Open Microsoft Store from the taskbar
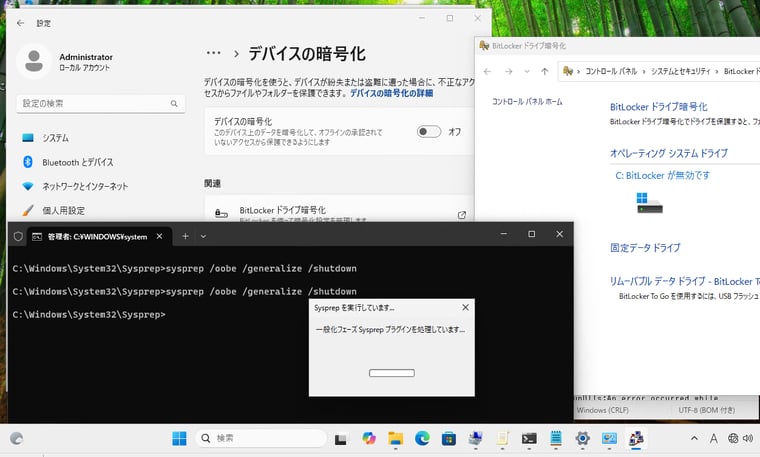 449,439
